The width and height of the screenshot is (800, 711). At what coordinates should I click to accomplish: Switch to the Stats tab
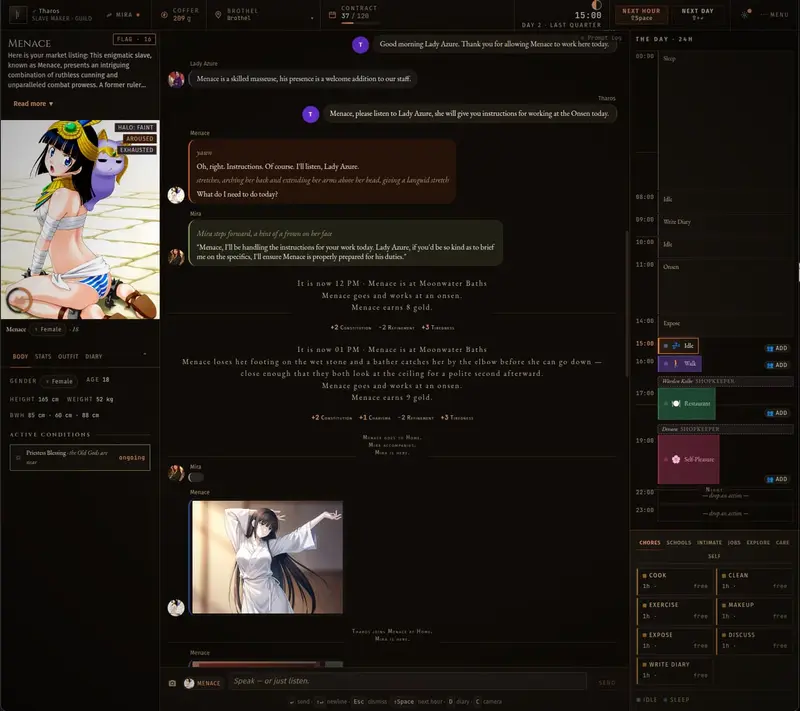[x=43, y=357]
